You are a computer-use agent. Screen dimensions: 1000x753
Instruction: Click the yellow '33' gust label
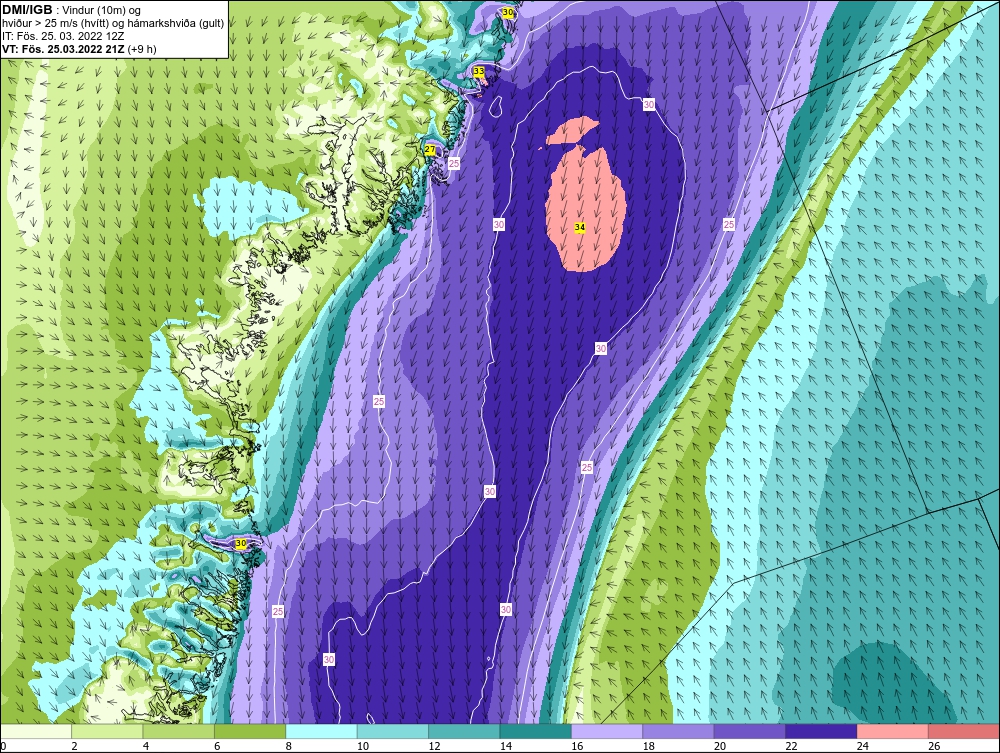click(x=479, y=71)
